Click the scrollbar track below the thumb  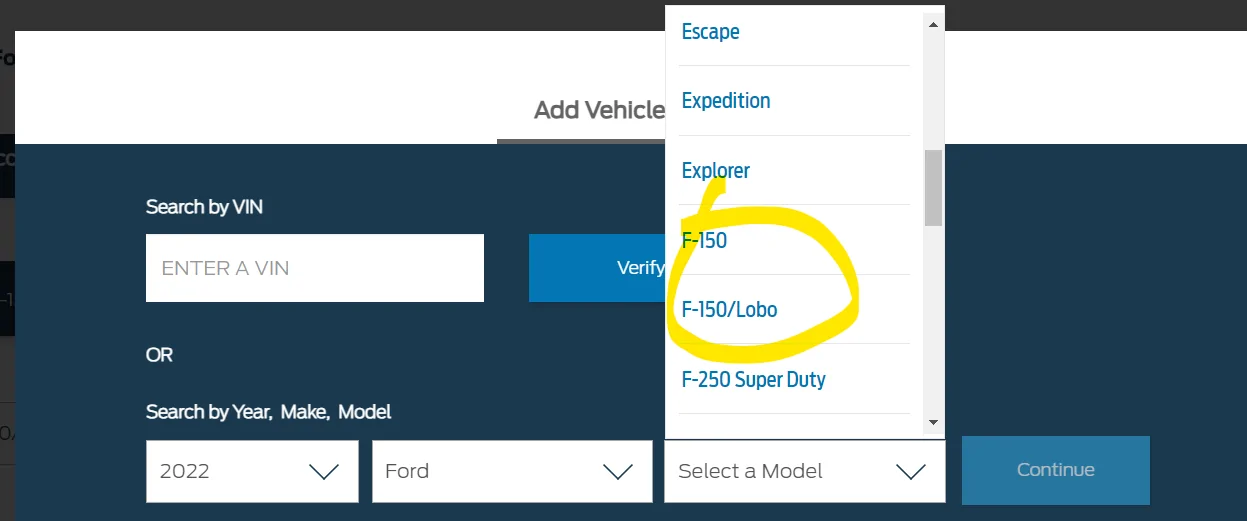pyautogui.click(x=933, y=320)
